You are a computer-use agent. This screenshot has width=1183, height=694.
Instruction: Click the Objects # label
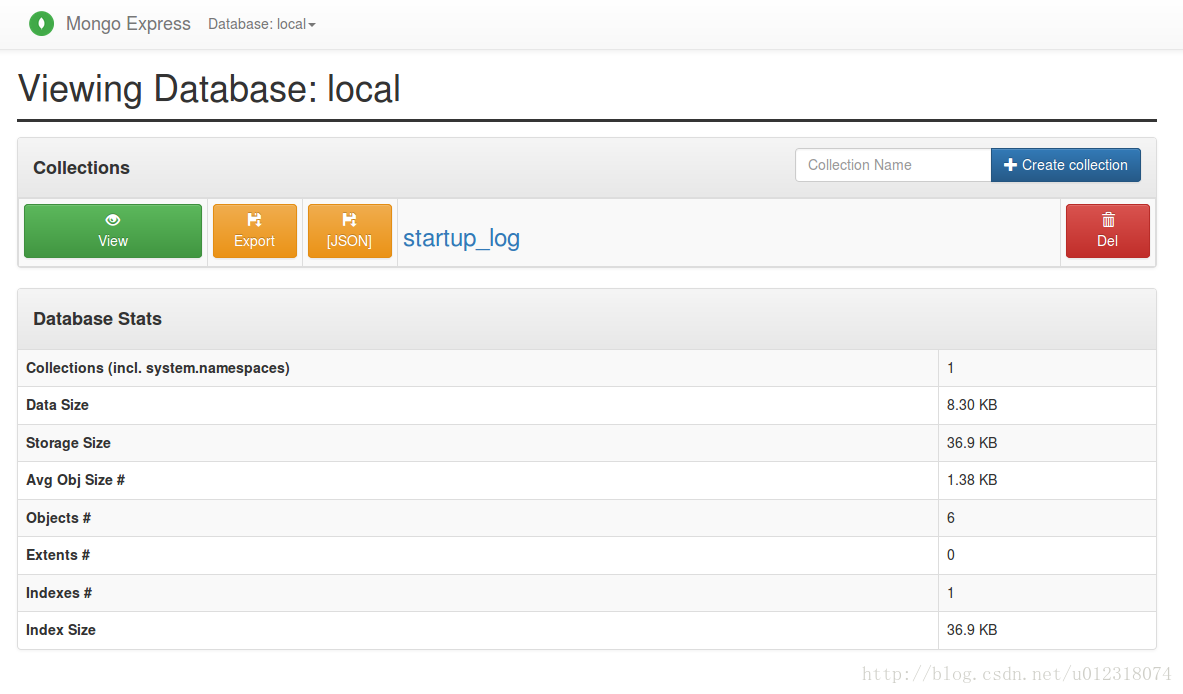(x=58, y=518)
